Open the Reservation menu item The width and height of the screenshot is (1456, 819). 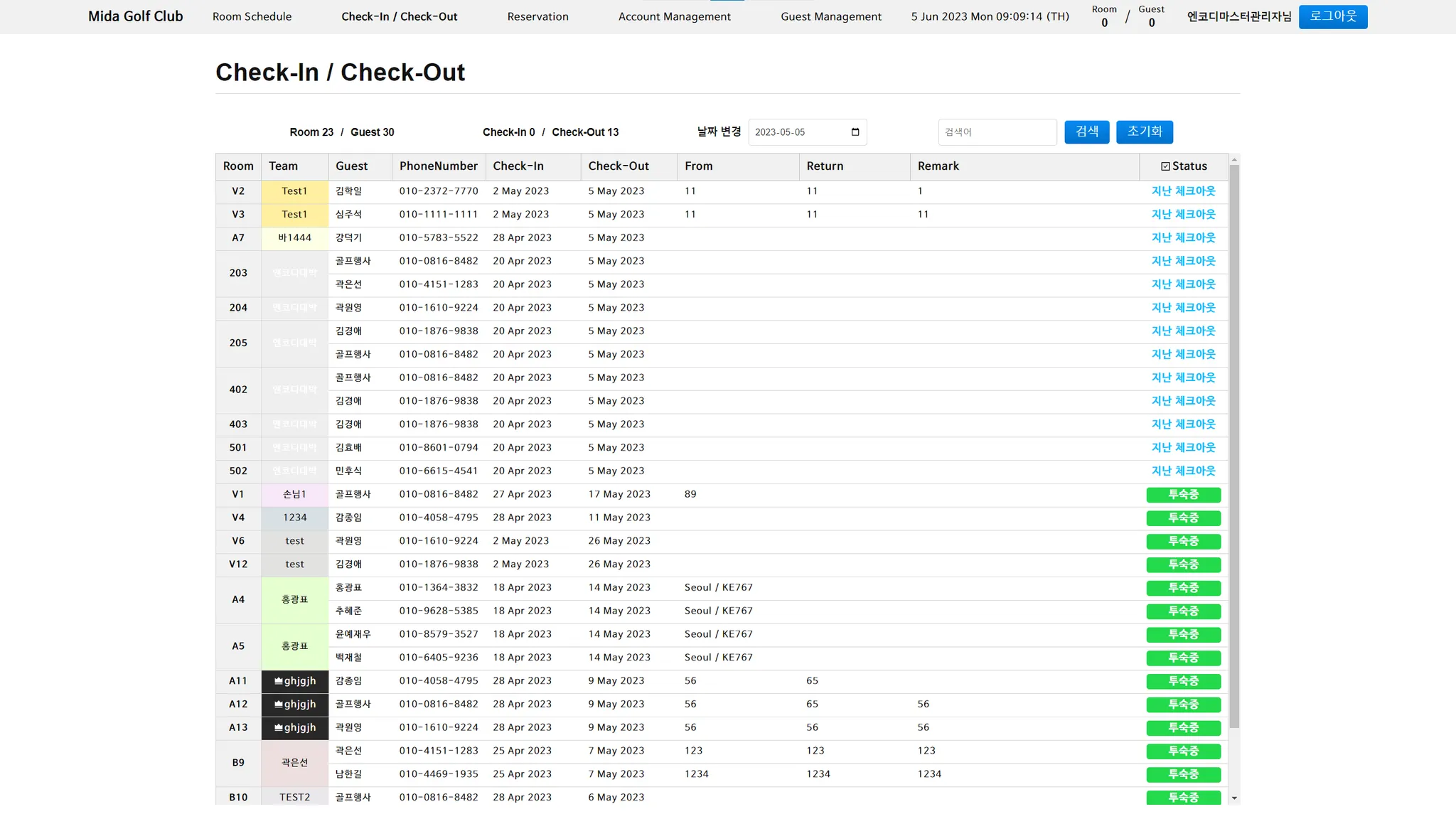tap(537, 16)
